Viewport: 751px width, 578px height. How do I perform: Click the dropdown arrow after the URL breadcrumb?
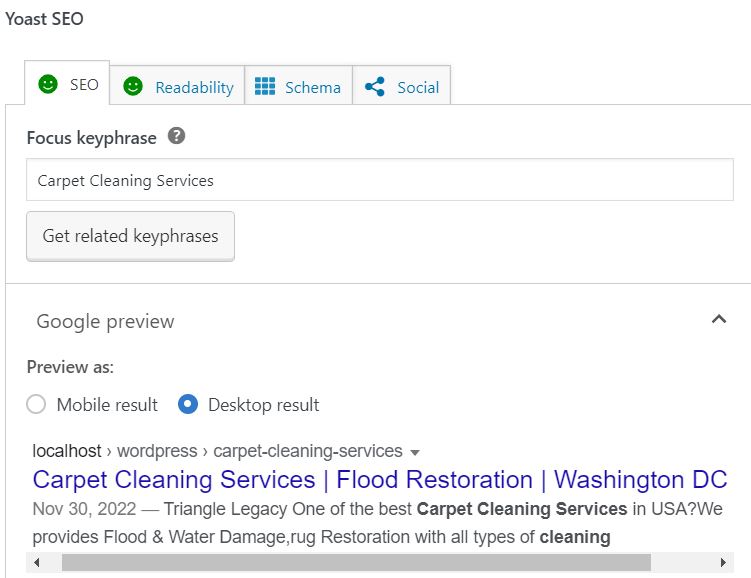[x=415, y=452]
